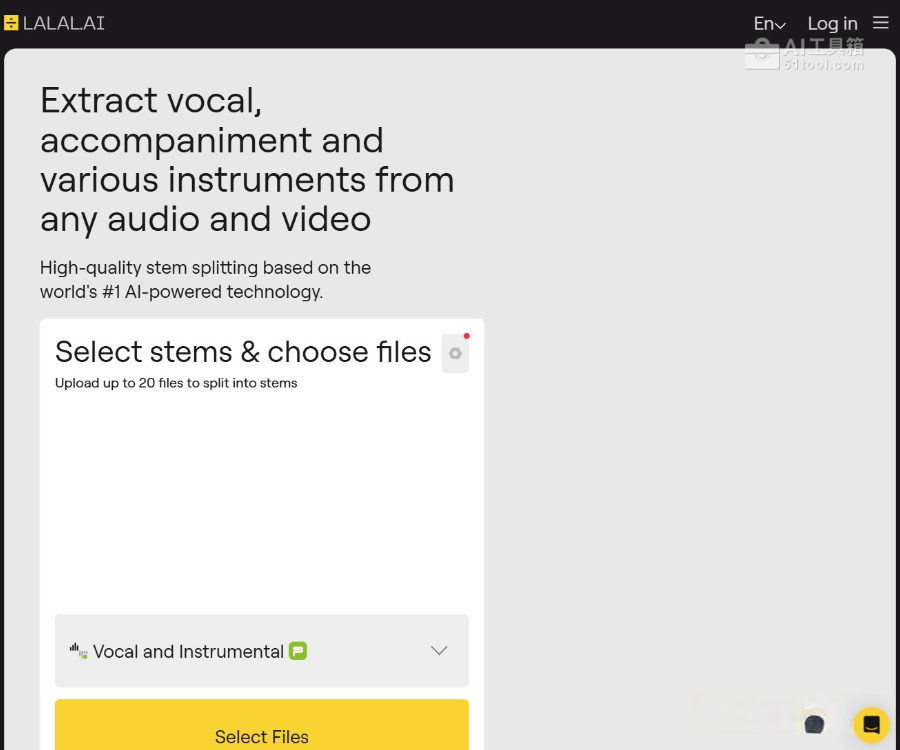Click the LALAL.AI wordmark in header
The height and width of the screenshot is (750, 900).
pyautogui.click(x=64, y=23)
